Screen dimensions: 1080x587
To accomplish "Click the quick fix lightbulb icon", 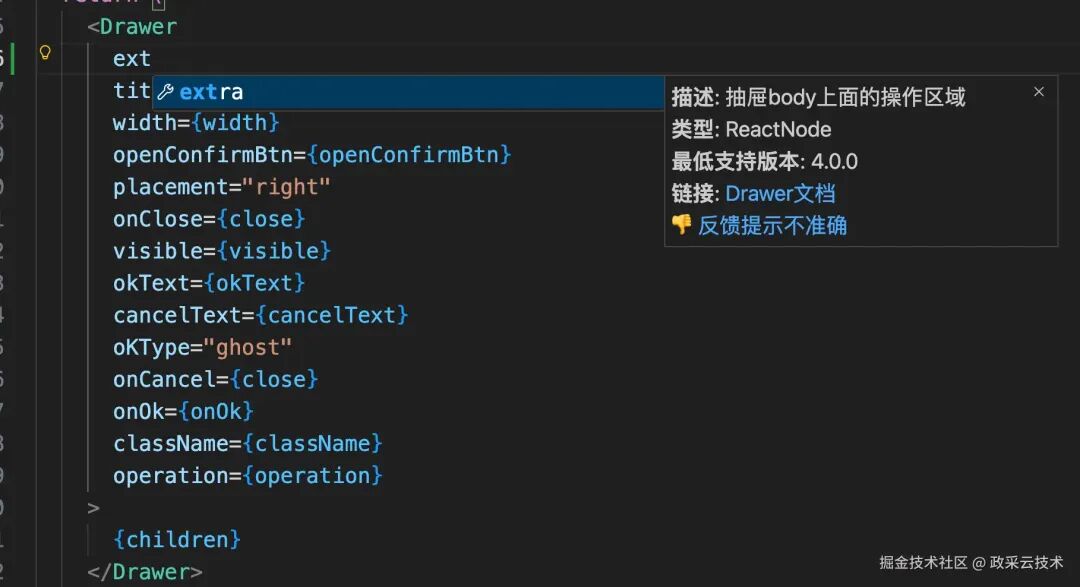I will 45,54.
